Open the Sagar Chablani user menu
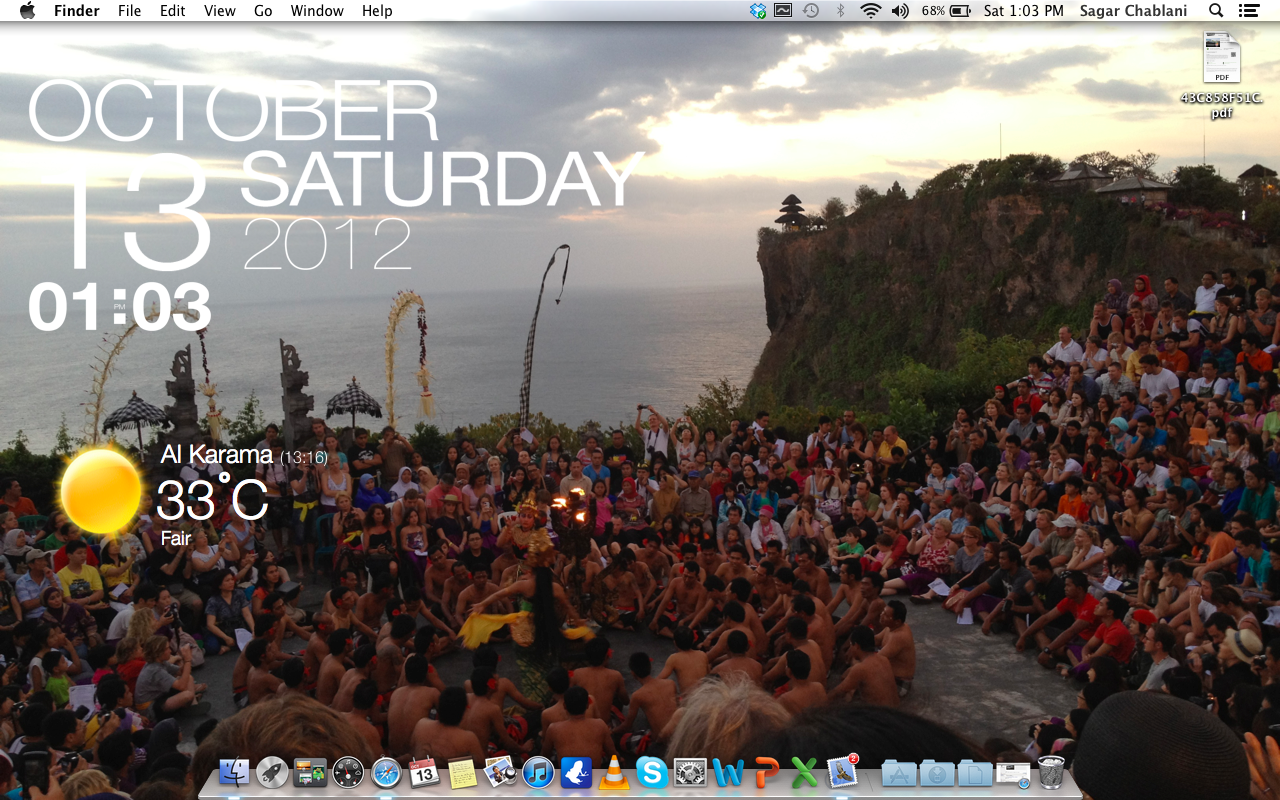This screenshot has height=800, width=1280. point(1133,11)
